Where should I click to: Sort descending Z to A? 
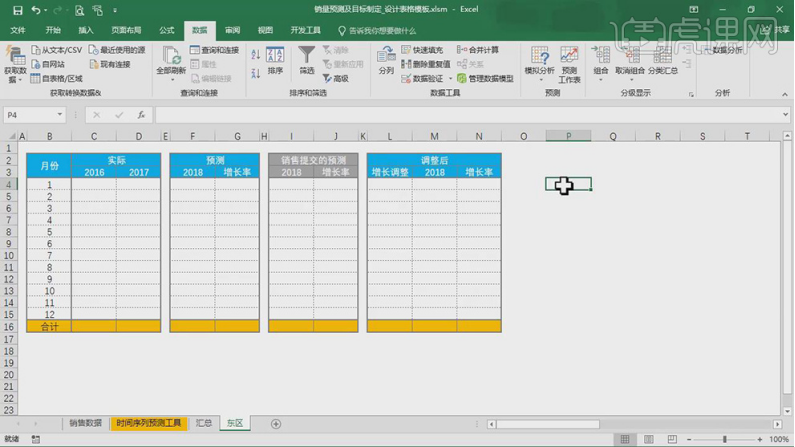(256, 73)
